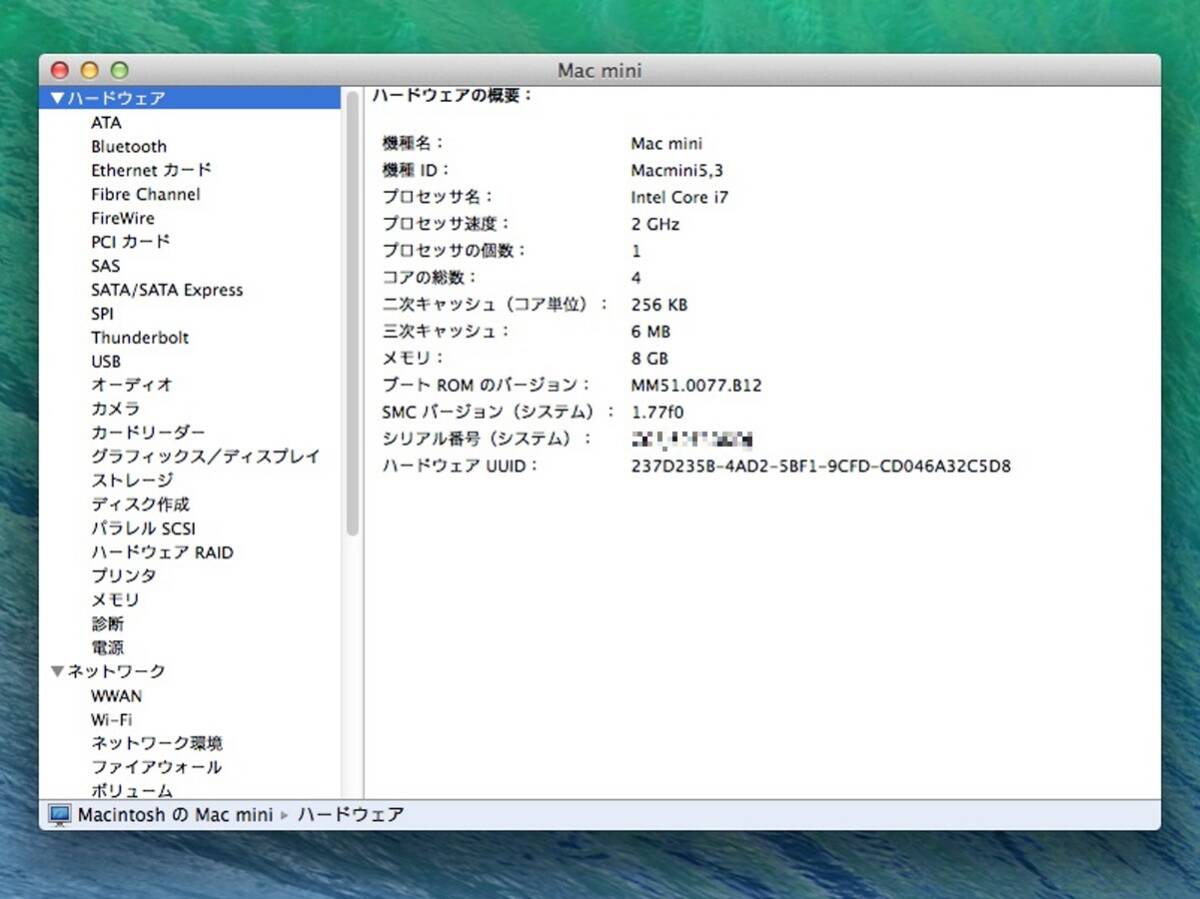This screenshot has width=1200, height=899.
Task: Click SMC version value 1.77f0
Action: coord(658,412)
